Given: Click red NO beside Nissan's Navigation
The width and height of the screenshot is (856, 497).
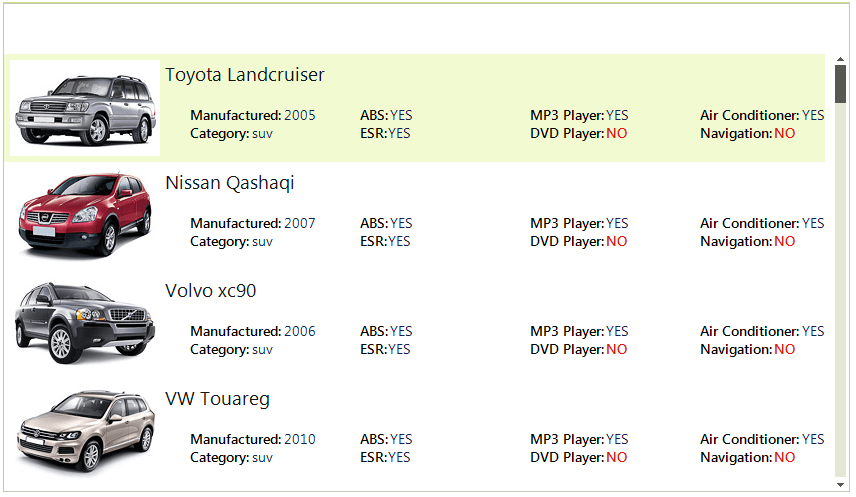Looking at the screenshot, I should point(784,241).
